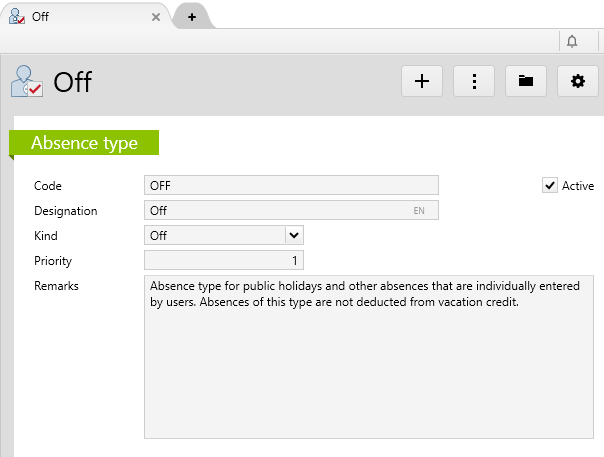Open the Kind dropdown arrow
Screen dimensions: 604x457
click(293, 235)
